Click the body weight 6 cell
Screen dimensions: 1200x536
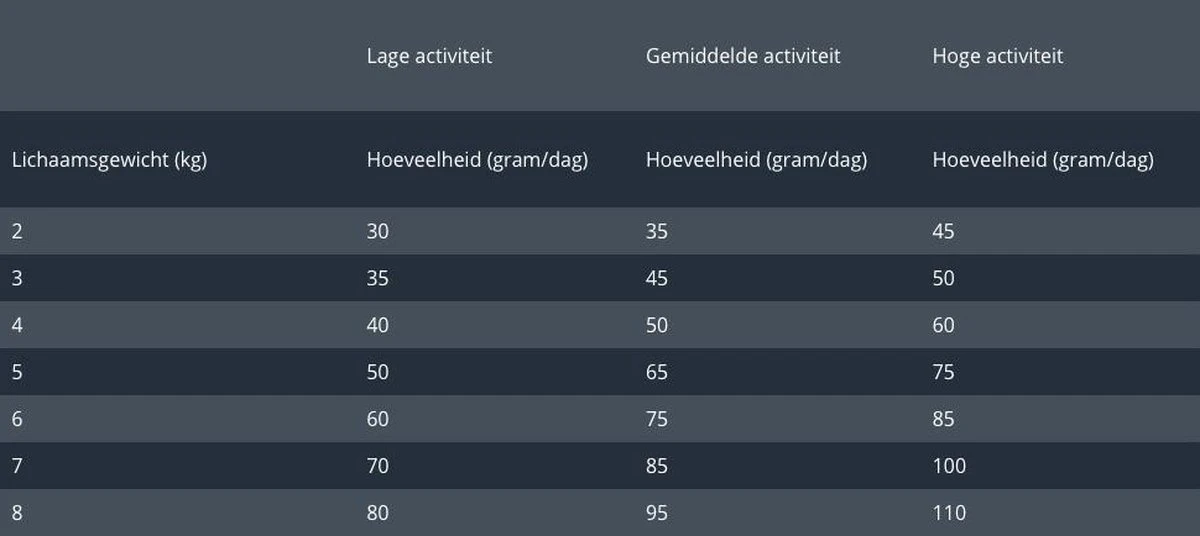tap(17, 419)
